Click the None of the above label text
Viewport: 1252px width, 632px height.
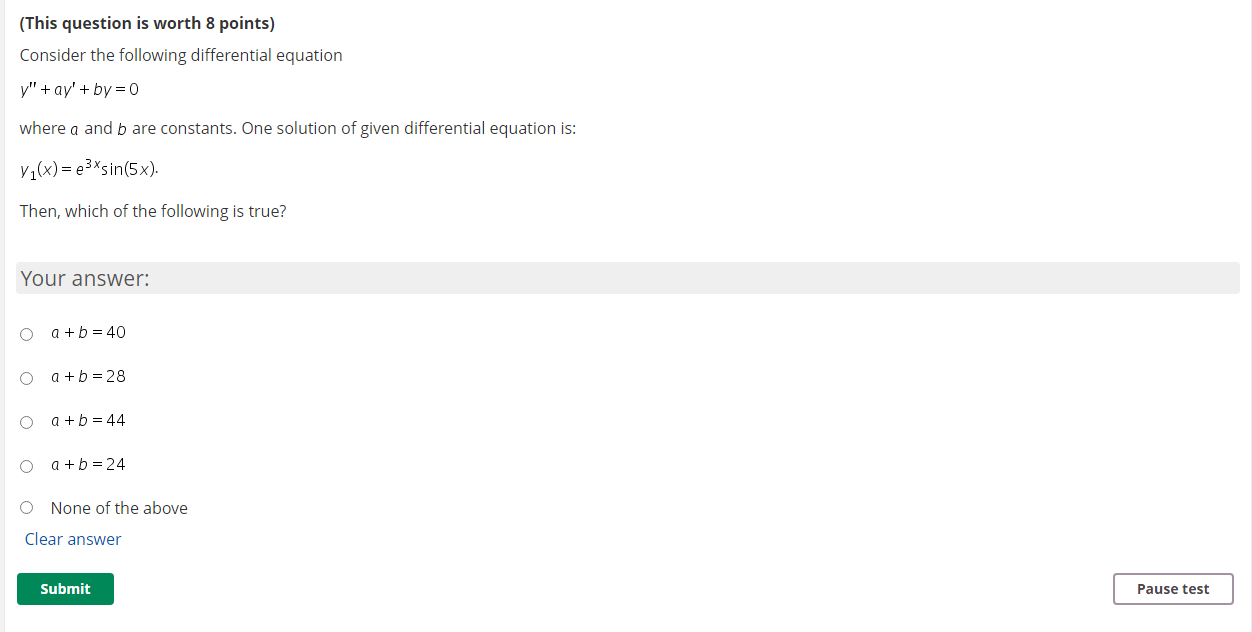(x=118, y=508)
